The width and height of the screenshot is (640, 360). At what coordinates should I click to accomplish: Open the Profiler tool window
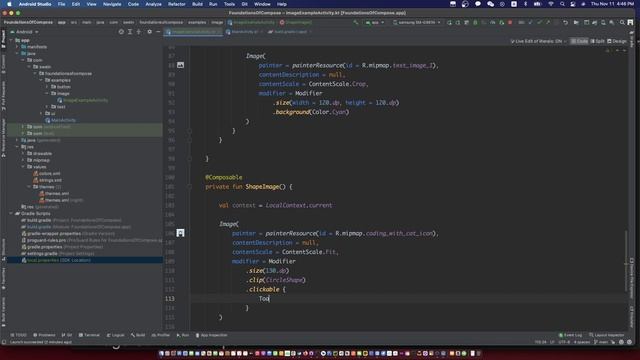(x=161, y=335)
